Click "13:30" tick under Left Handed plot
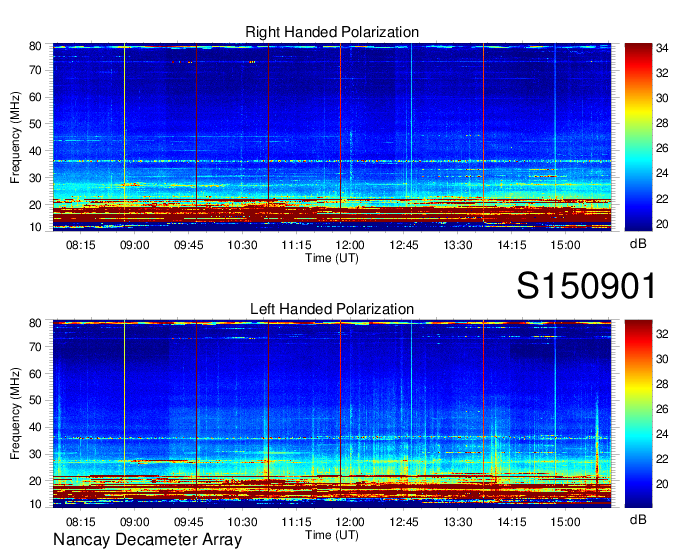 tap(458, 522)
